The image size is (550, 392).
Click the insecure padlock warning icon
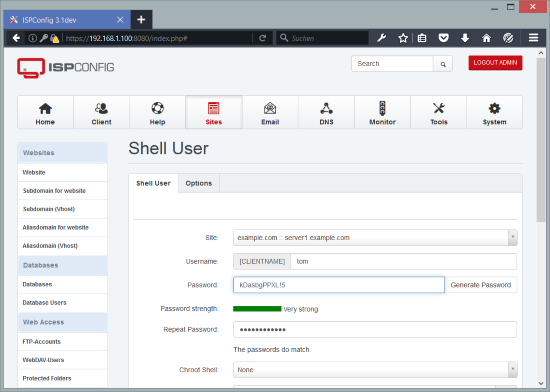(x=54, y=38)
